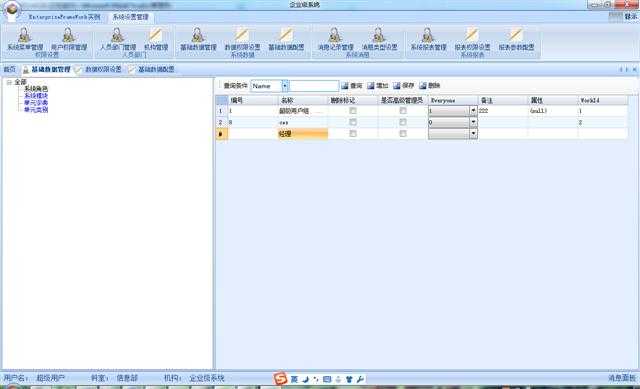Image resolution: width=640 pixels, height=389 pixels.
Task: Select the last blue tree item
Action: [36, 110]
